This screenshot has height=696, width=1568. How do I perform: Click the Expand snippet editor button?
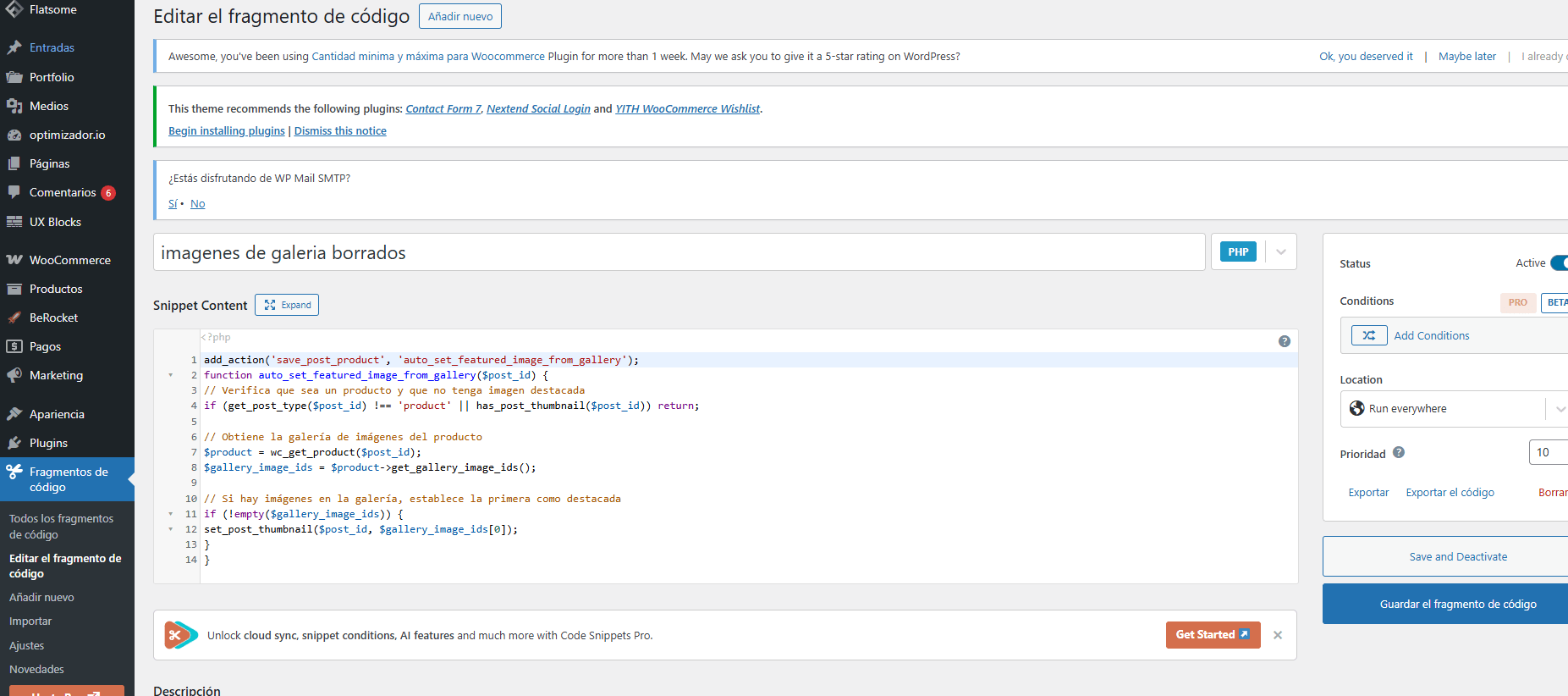click(x=287, y=305)
